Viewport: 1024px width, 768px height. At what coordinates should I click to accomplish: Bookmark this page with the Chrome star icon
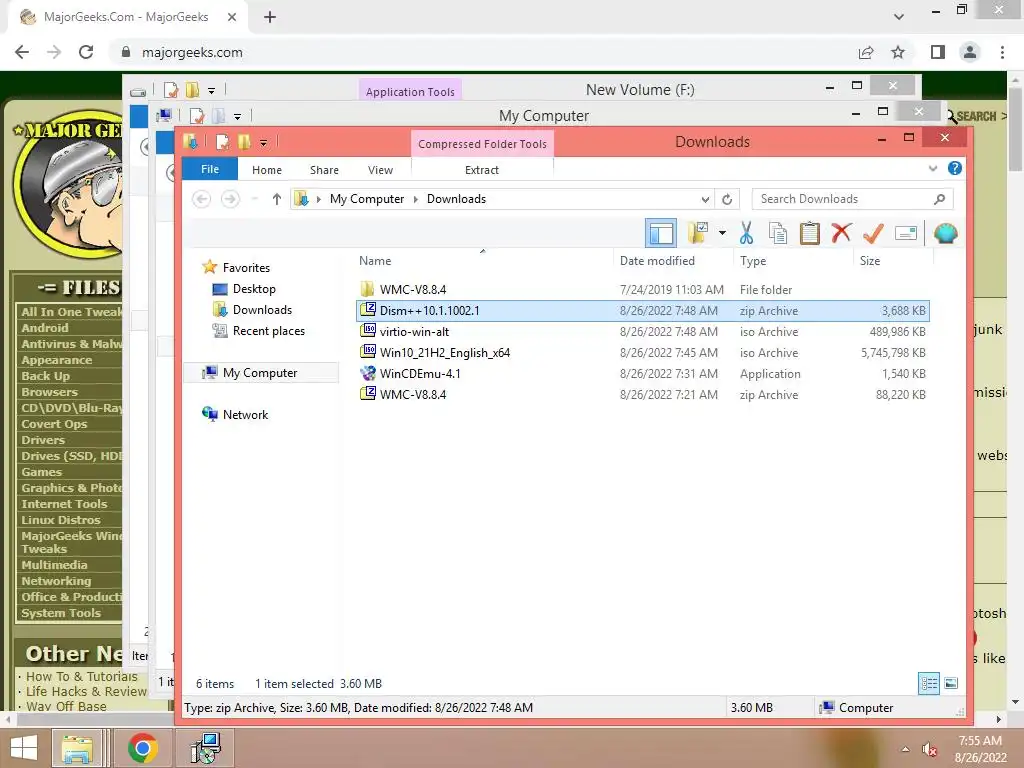point(898,52)
